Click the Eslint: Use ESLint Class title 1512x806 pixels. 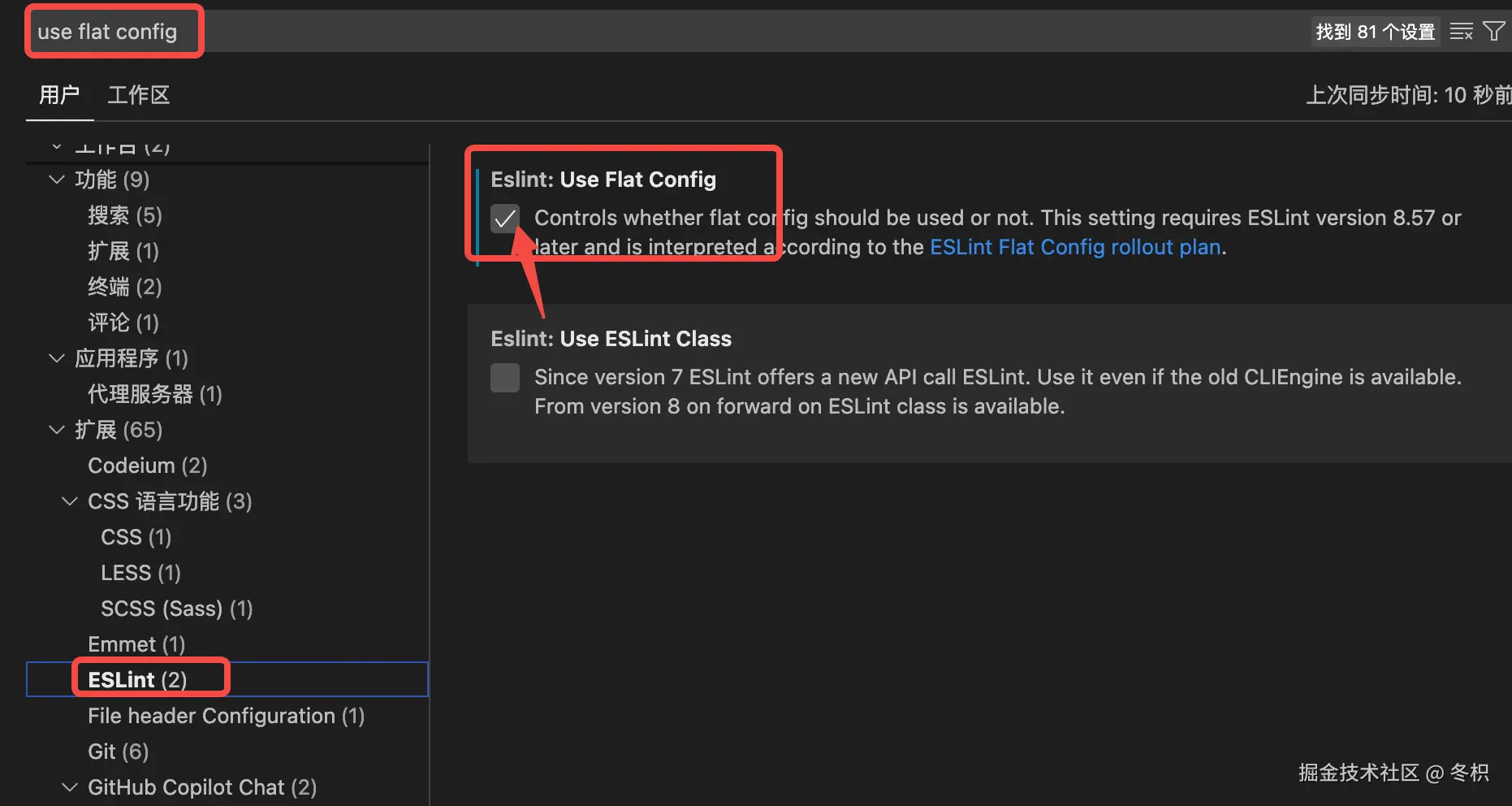tap(611, 339)
